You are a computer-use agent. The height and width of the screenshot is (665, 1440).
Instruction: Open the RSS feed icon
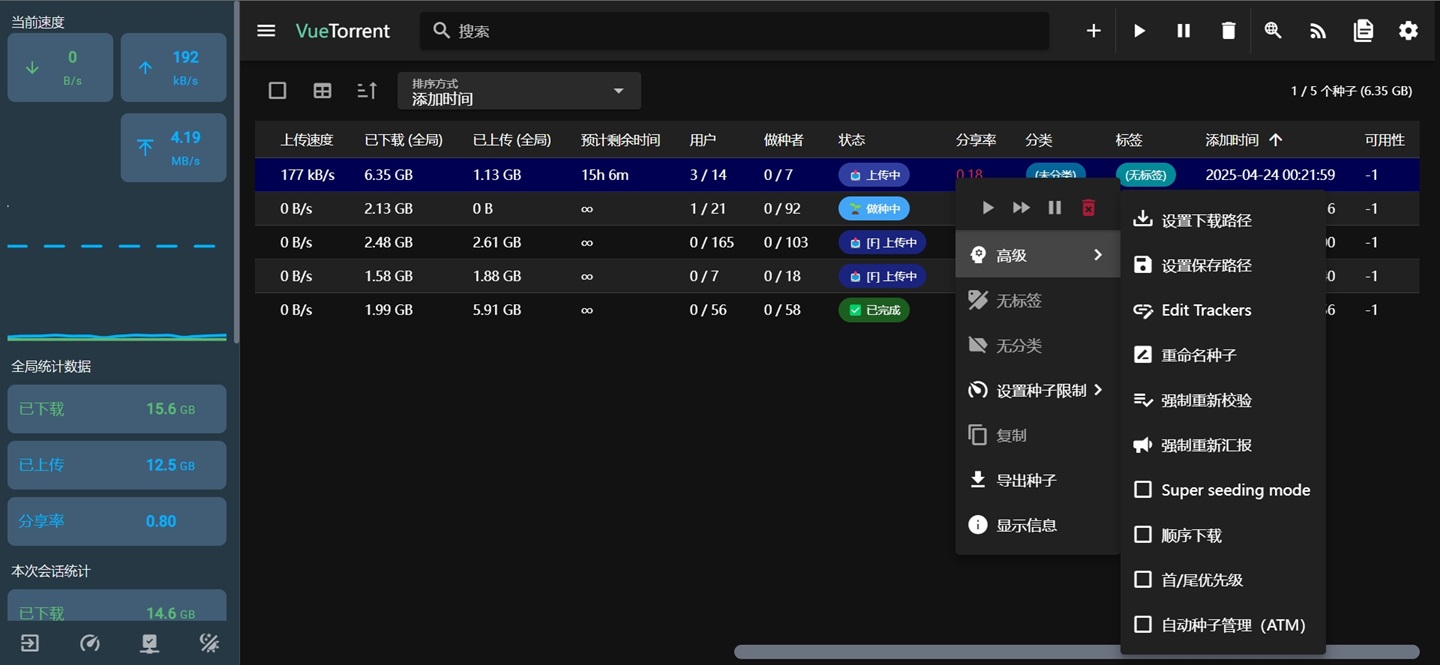pyautogui.click(x=1318, y=31)
